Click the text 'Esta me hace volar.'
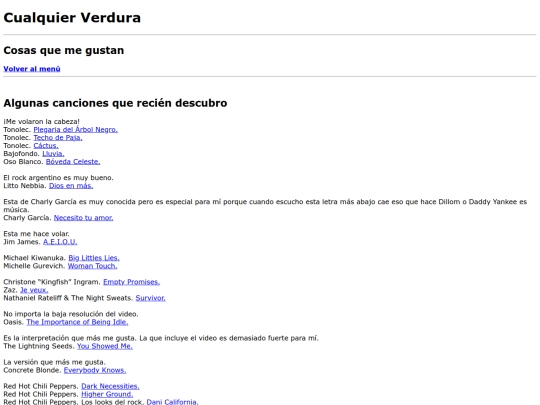This screenshot has width=540, height=405. pos(37,234)
